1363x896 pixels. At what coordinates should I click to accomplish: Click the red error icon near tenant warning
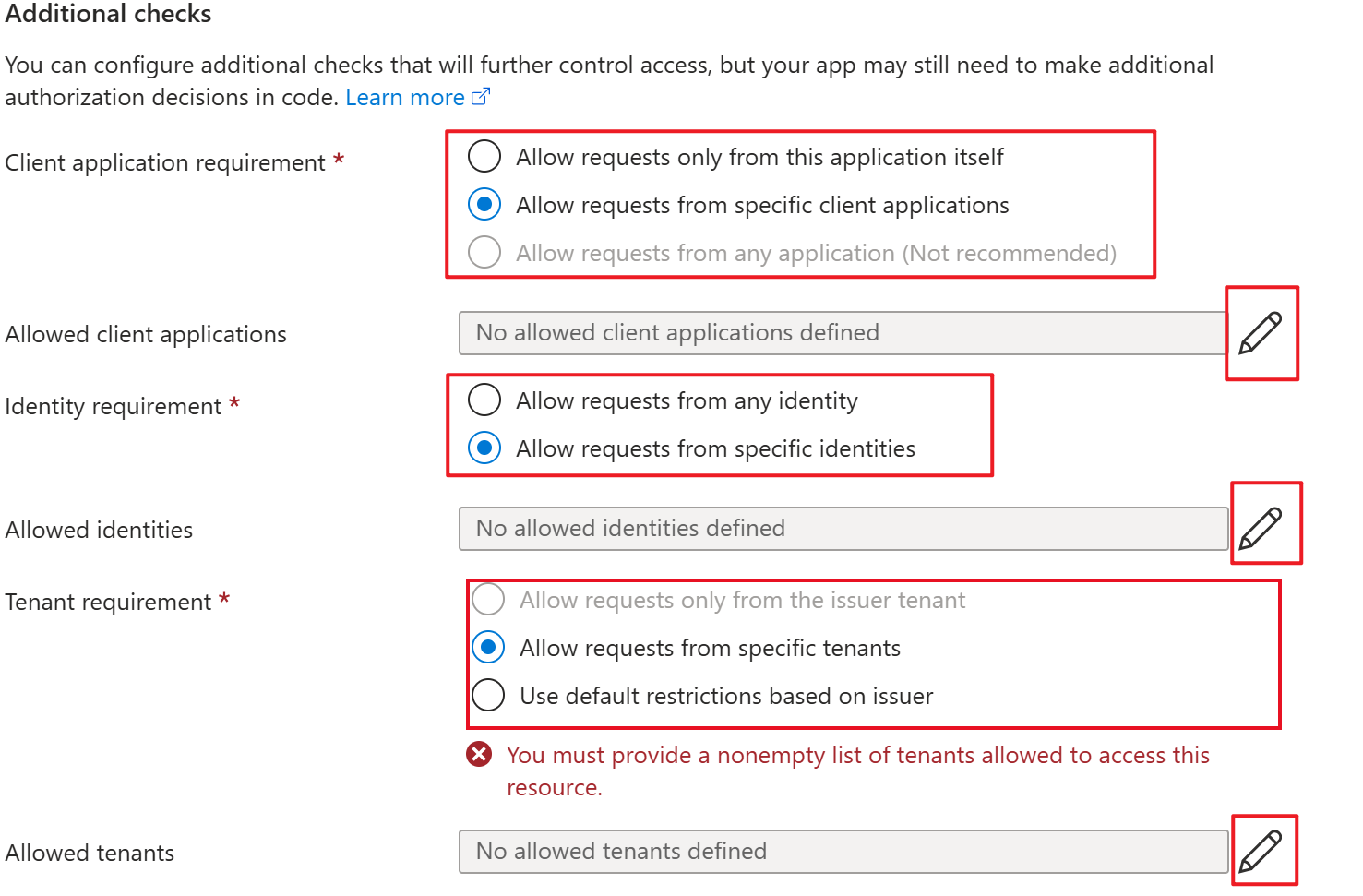point(479,754)
